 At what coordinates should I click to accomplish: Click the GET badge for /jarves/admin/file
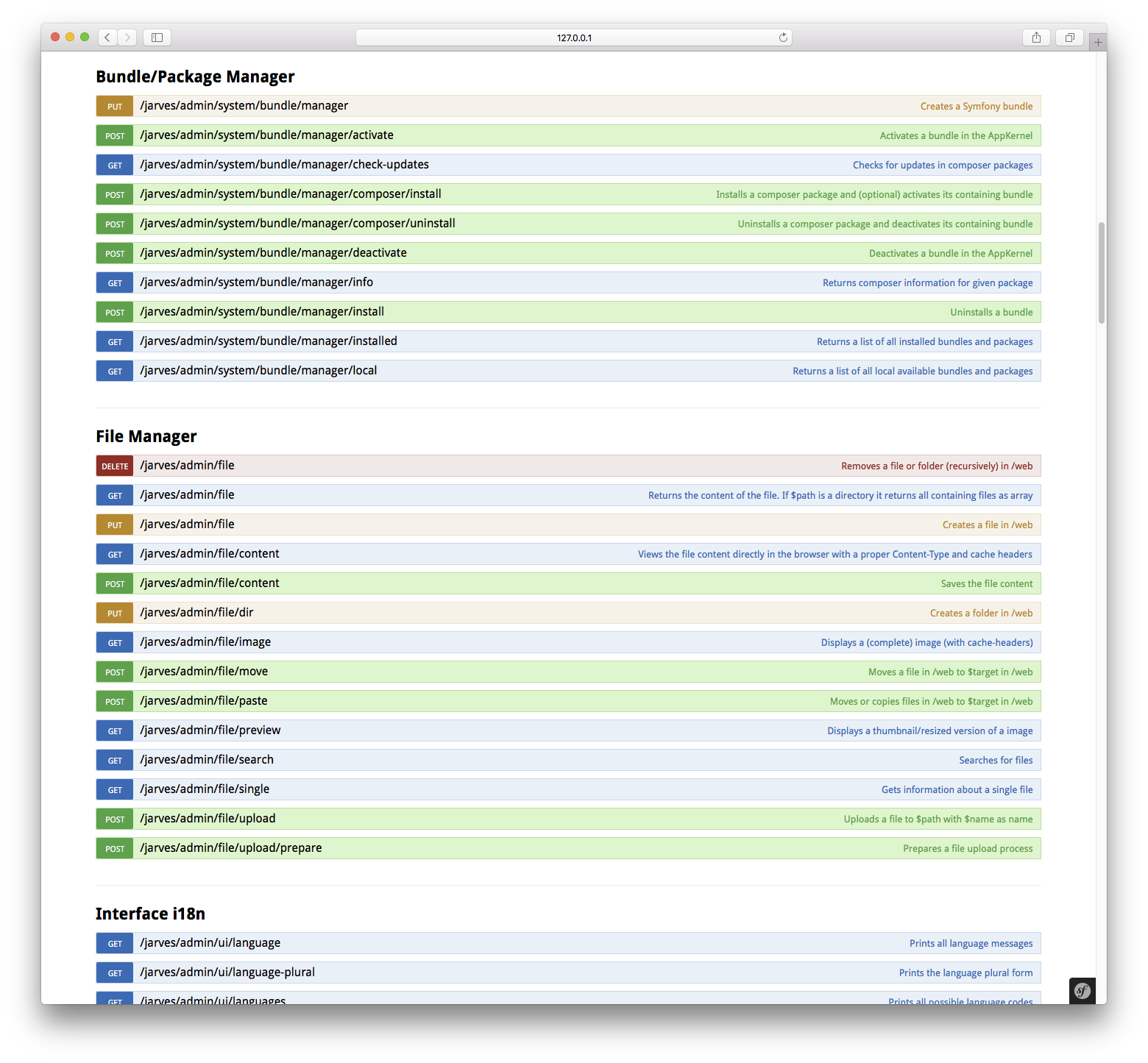tap(115, 495)
